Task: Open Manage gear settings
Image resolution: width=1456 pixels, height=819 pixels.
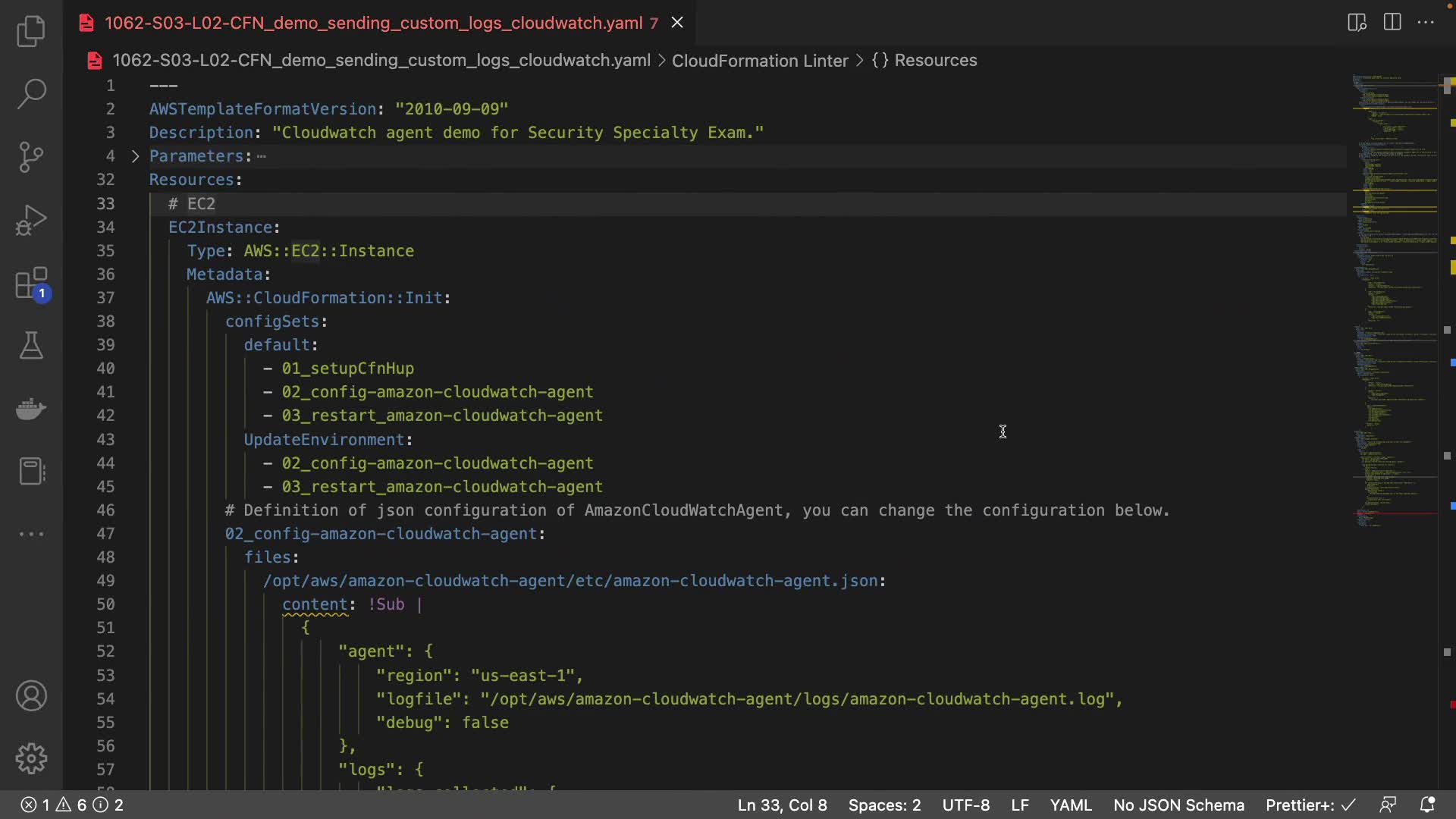Action: [31, 758]
